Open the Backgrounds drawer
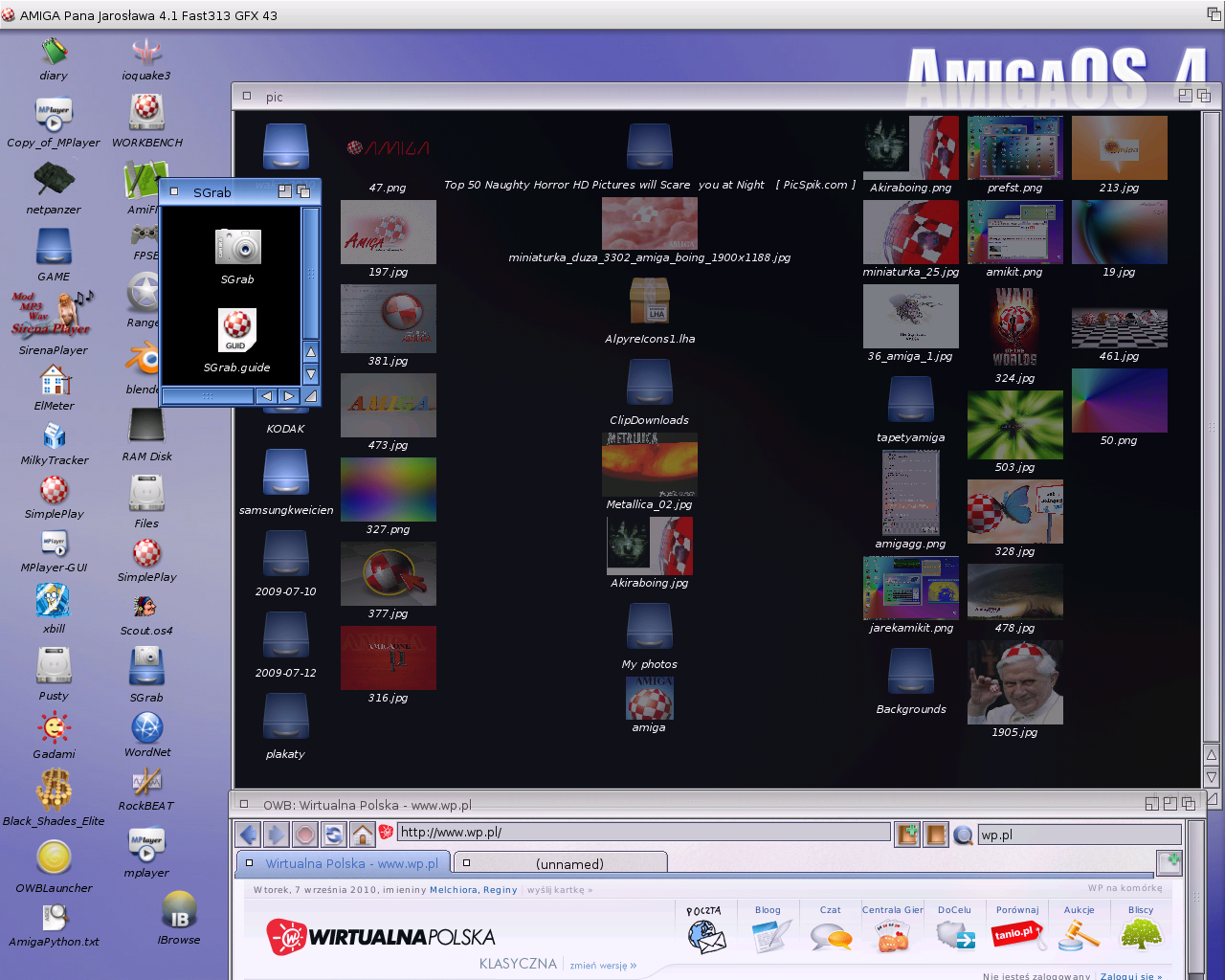This screenshot has width=1225, height=980. 911,671
